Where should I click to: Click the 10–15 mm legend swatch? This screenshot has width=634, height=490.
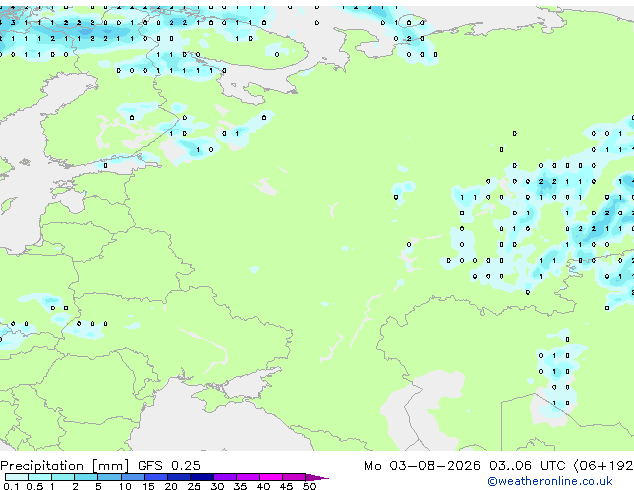pos(132,477)
